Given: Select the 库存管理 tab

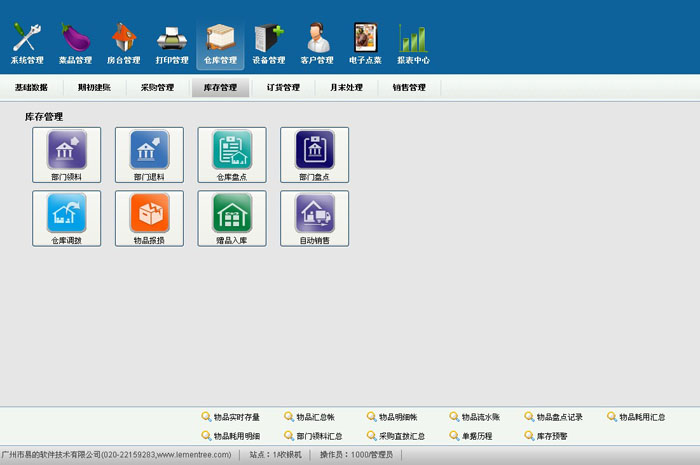Looking at the screenshot, I should (221, 87).
